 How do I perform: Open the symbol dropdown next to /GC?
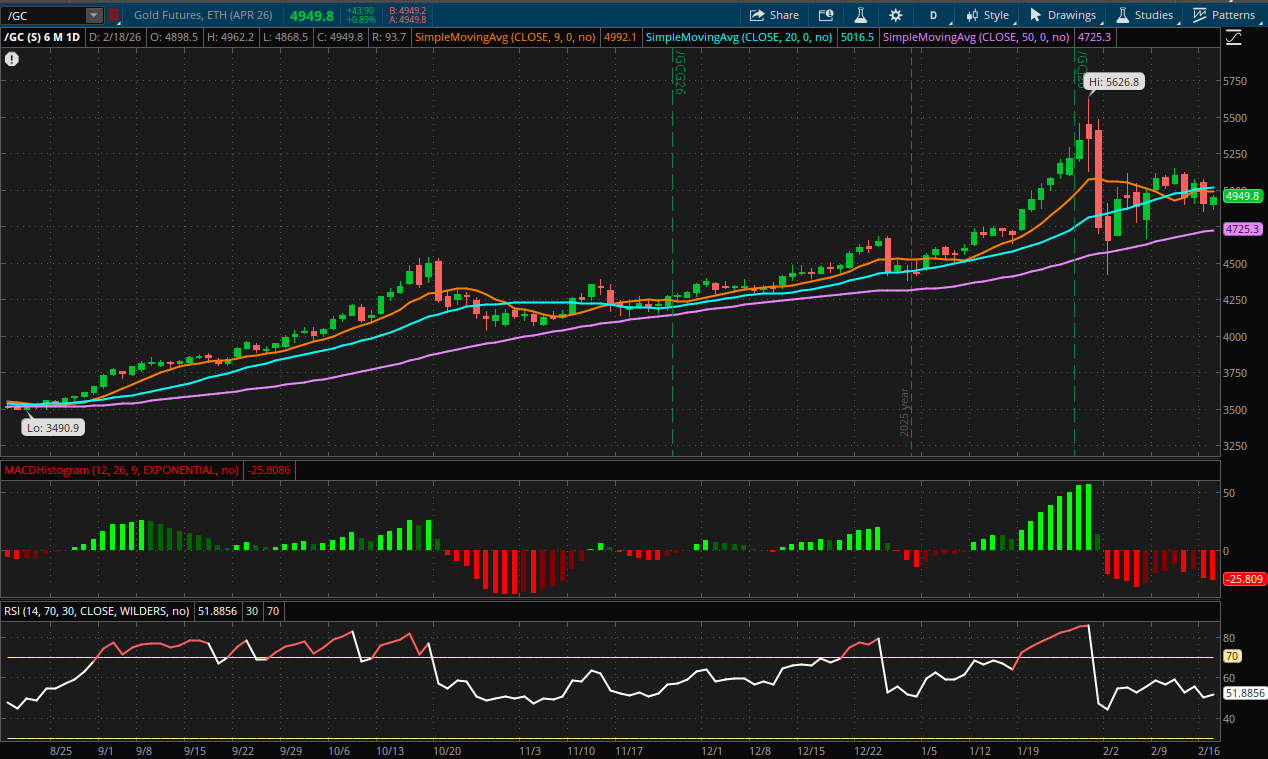92,16
